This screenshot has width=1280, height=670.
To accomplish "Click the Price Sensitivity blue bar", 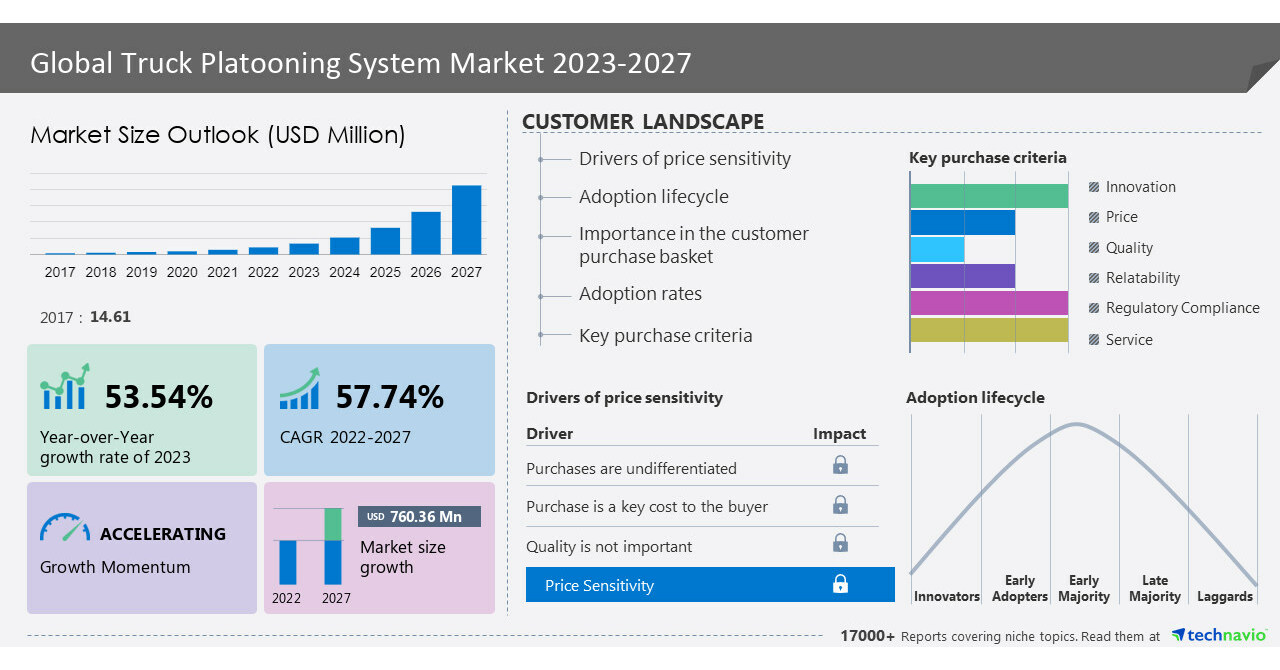I will coord(710,585).
